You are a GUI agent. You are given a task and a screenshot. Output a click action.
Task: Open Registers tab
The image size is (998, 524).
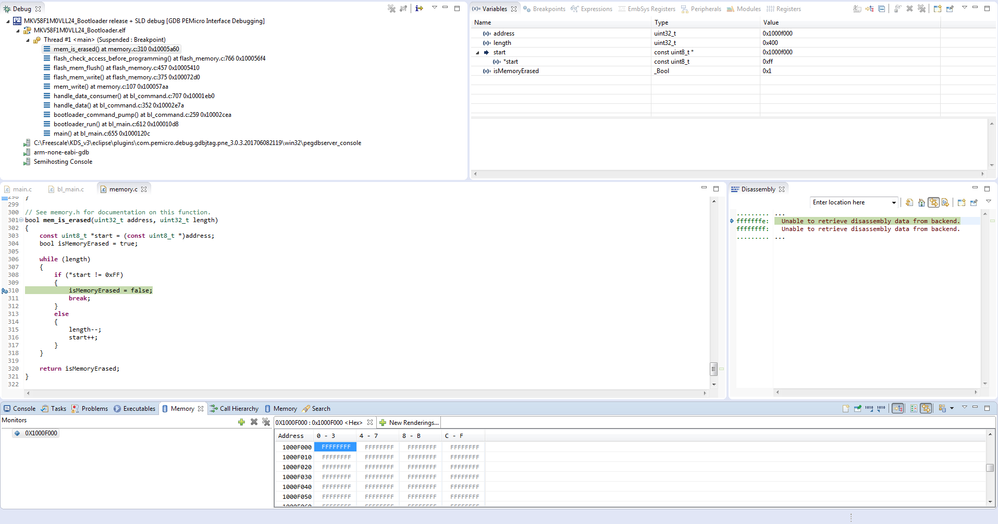click(784, 9)
